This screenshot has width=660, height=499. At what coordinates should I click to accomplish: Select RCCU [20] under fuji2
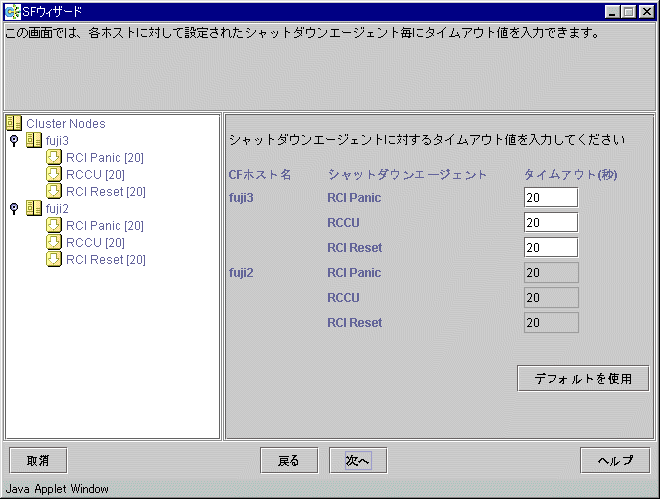coord(96,243)
